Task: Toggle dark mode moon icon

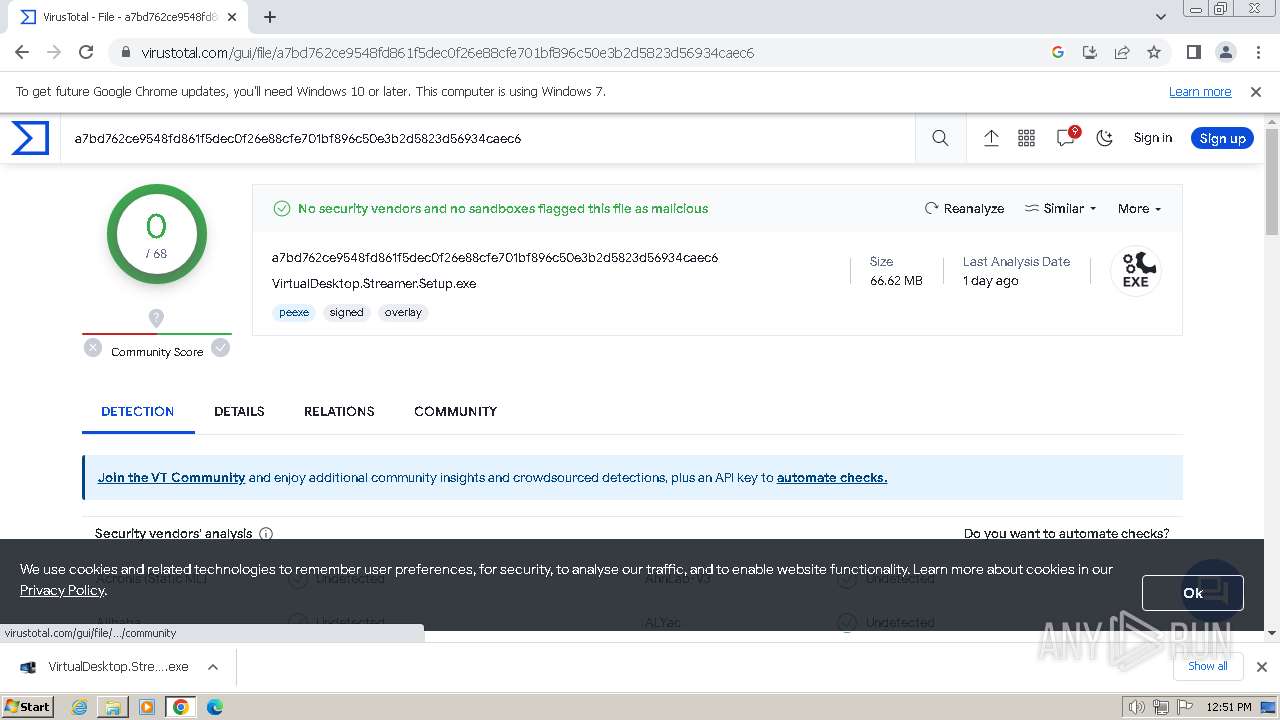Action: point(1104,138)
